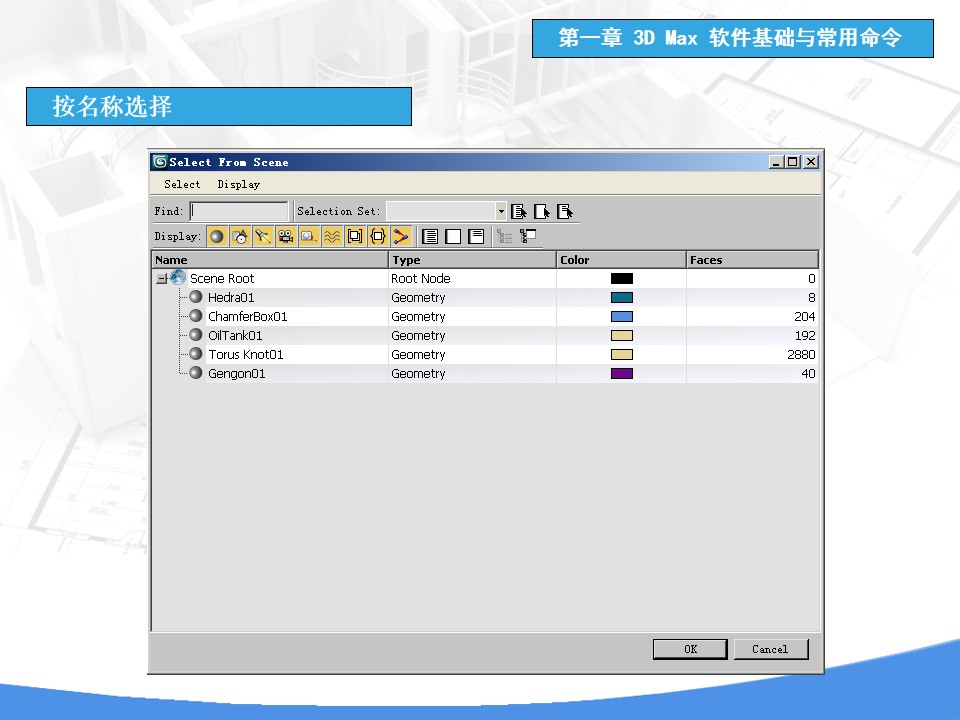Select the Scene Root item
The width and height of the screenshot is (960, 720).
click(222, 279)
